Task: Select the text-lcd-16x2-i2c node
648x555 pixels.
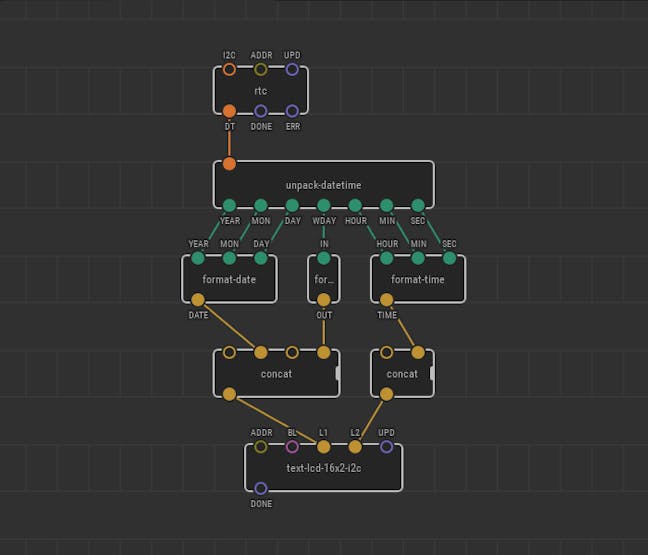Action: [324, 468]
